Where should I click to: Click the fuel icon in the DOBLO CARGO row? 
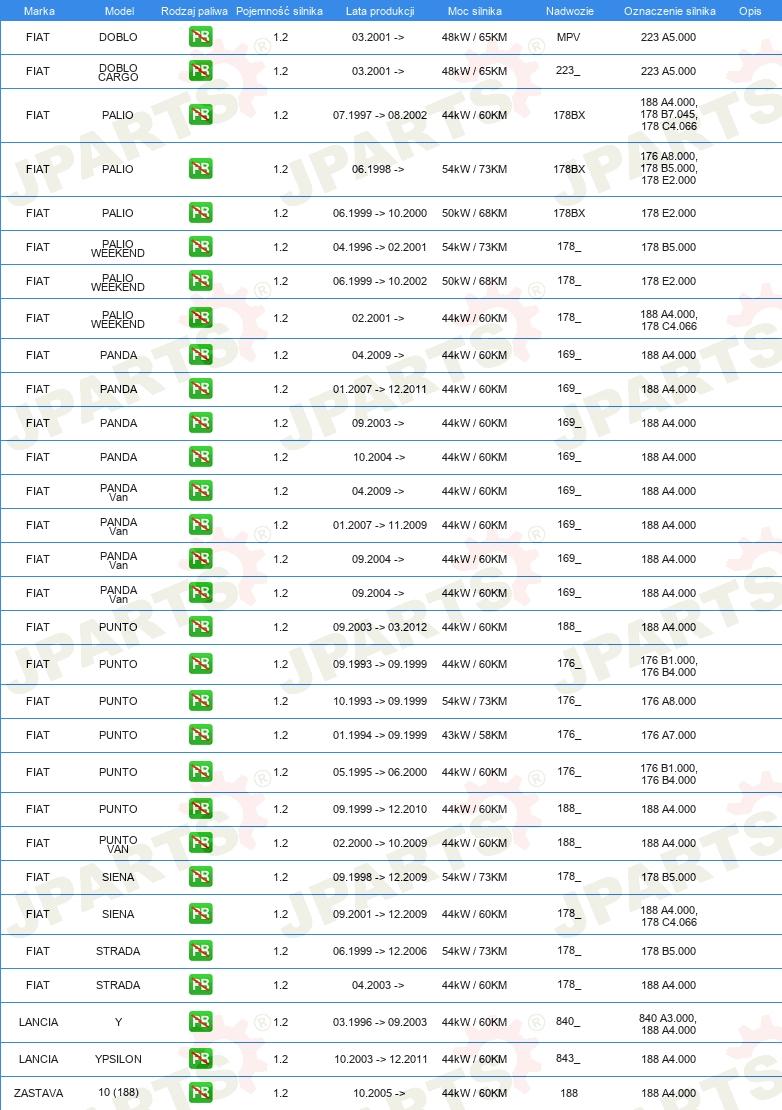[x=201, y=71]
